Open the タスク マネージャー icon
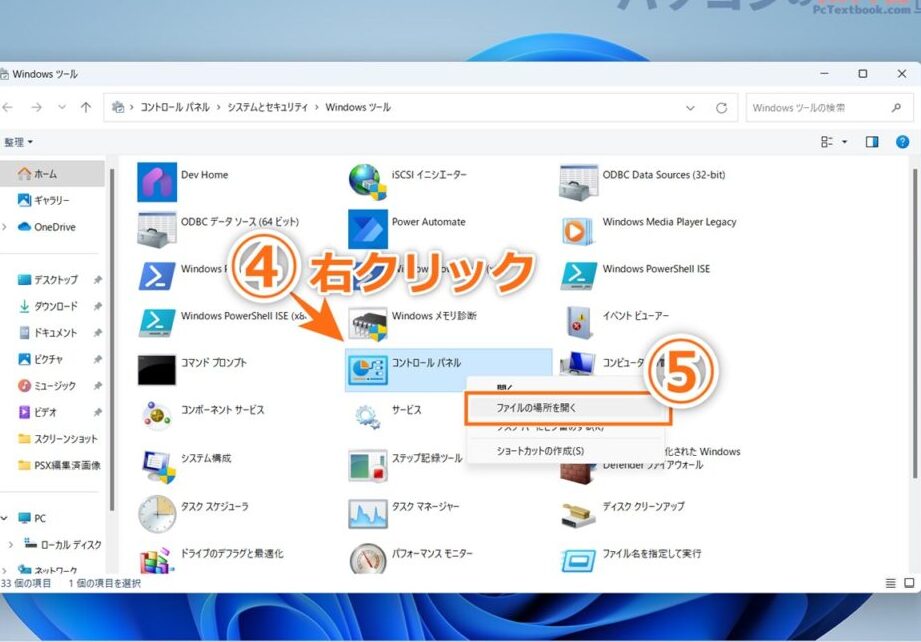The width and height of the screenshot is (921, 642). click(x=367, y=513)
